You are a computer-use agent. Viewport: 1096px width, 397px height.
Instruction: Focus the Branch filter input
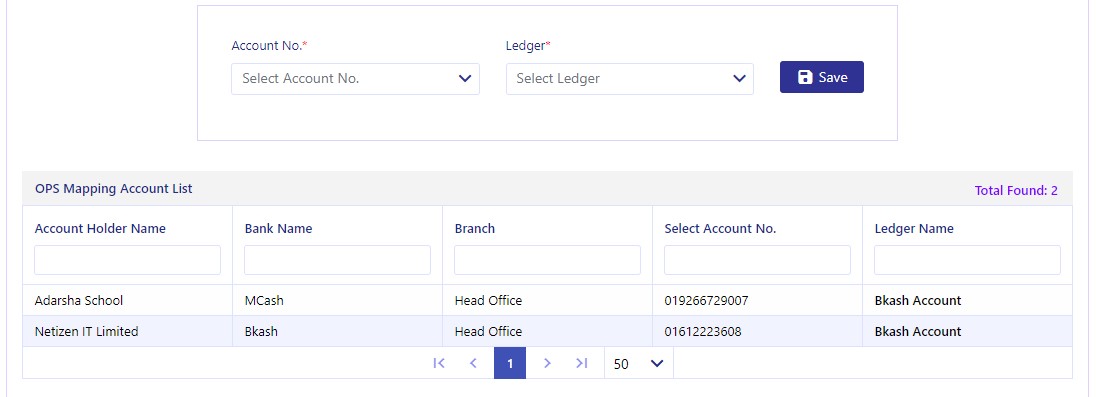pos(547,260)
